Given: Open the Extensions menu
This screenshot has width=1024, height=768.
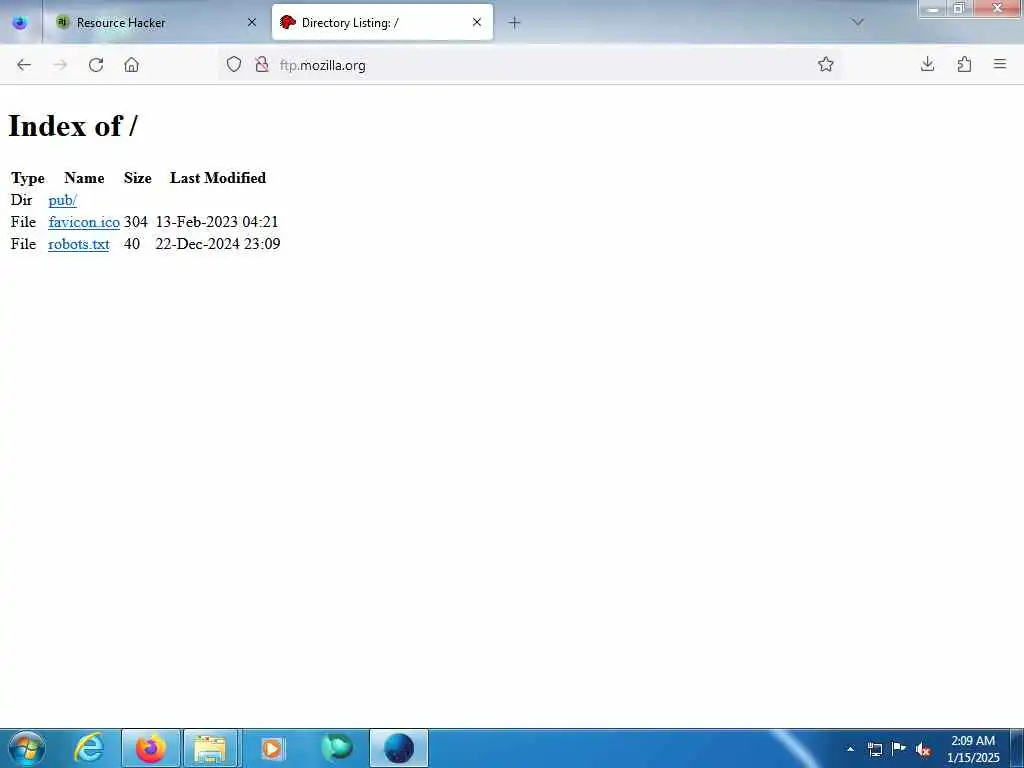Looking at the screenshot, I should pyautogui.click(x=964, y=64).
